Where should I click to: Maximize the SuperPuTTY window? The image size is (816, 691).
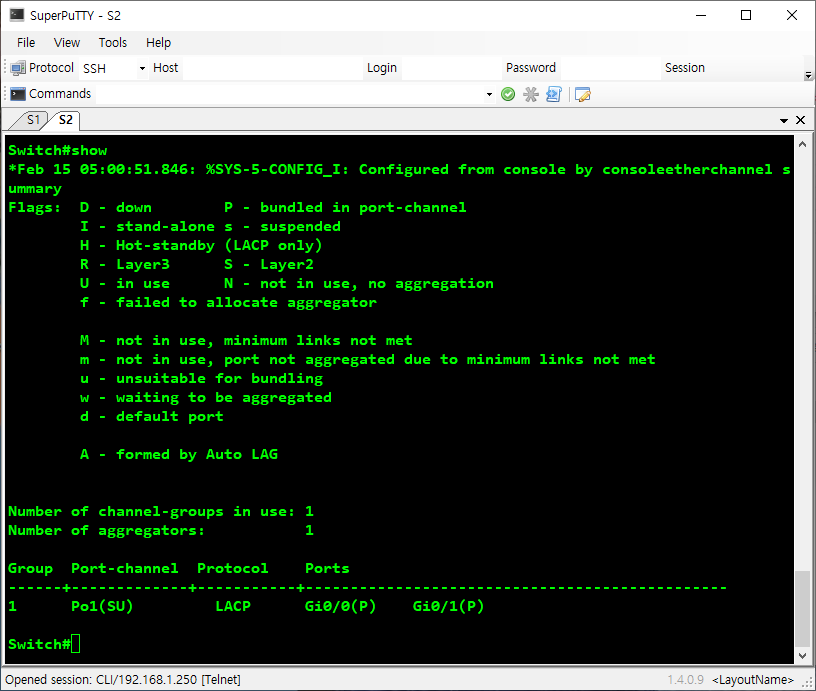tap(746, 15)
